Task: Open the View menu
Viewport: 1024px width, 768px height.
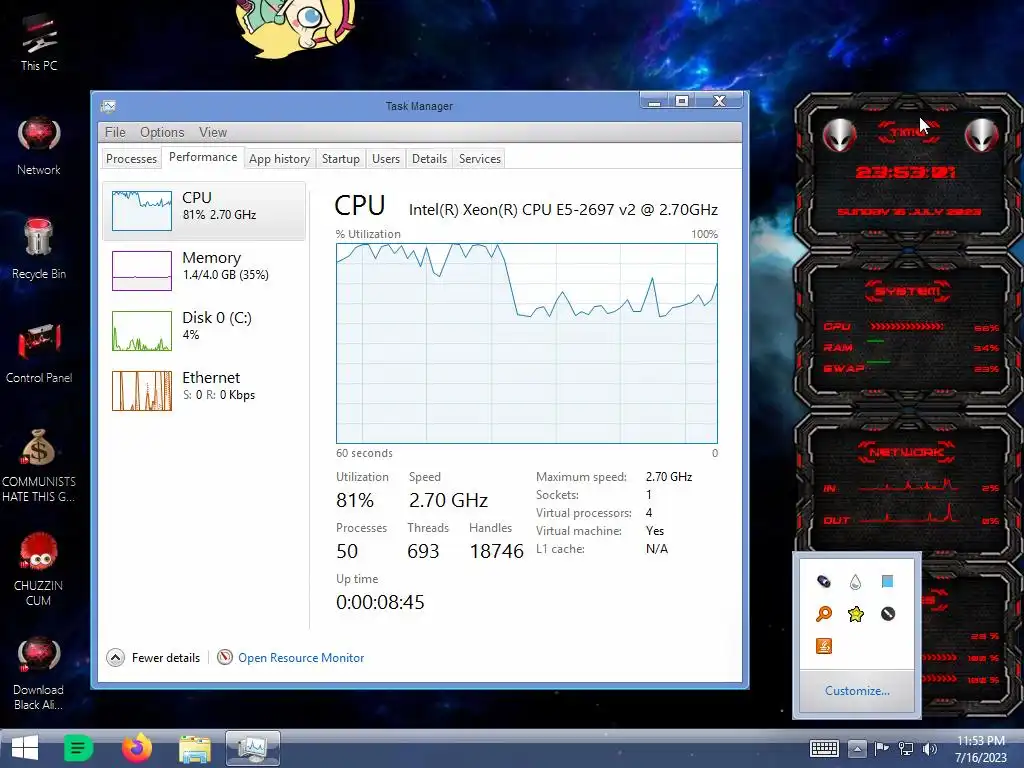Action: click(213, 132)
